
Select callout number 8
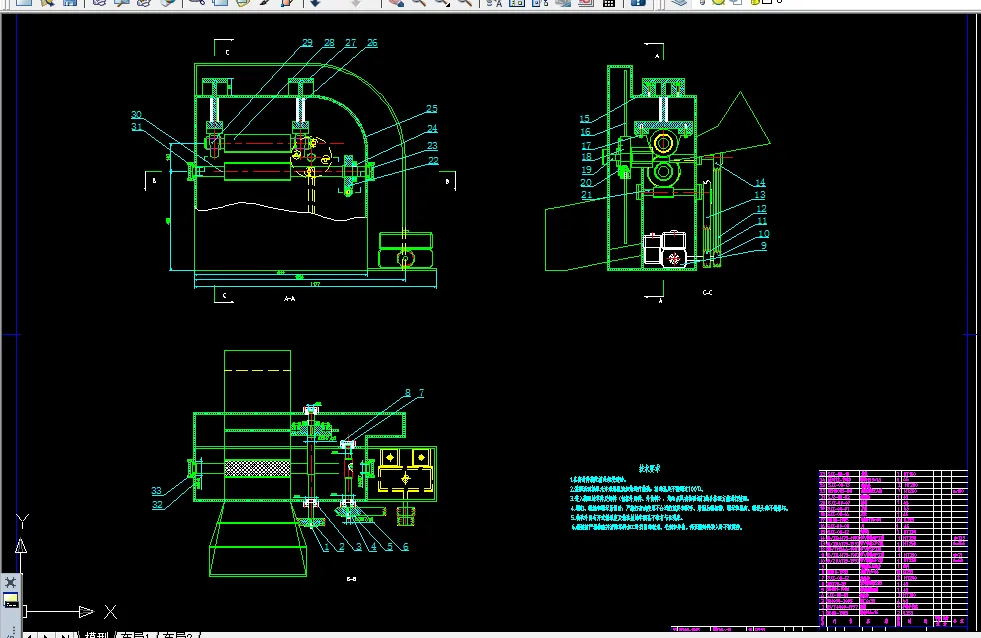click(407, 393)
